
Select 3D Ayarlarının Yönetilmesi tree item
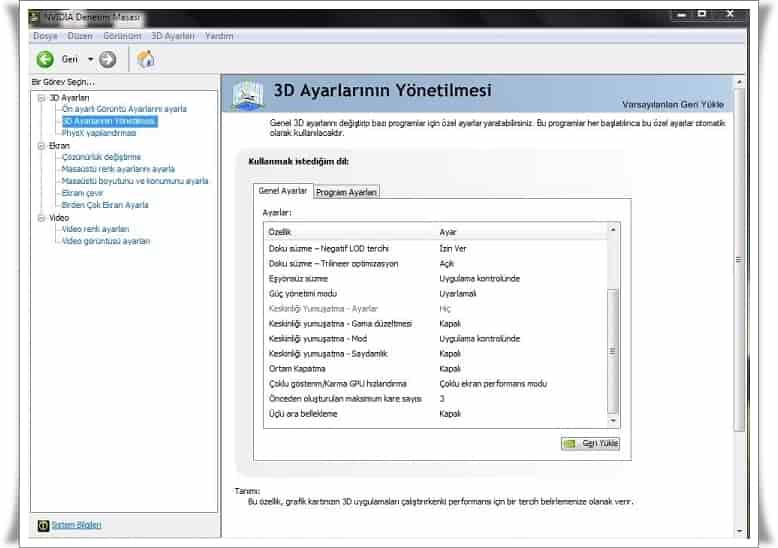(110, 122)
